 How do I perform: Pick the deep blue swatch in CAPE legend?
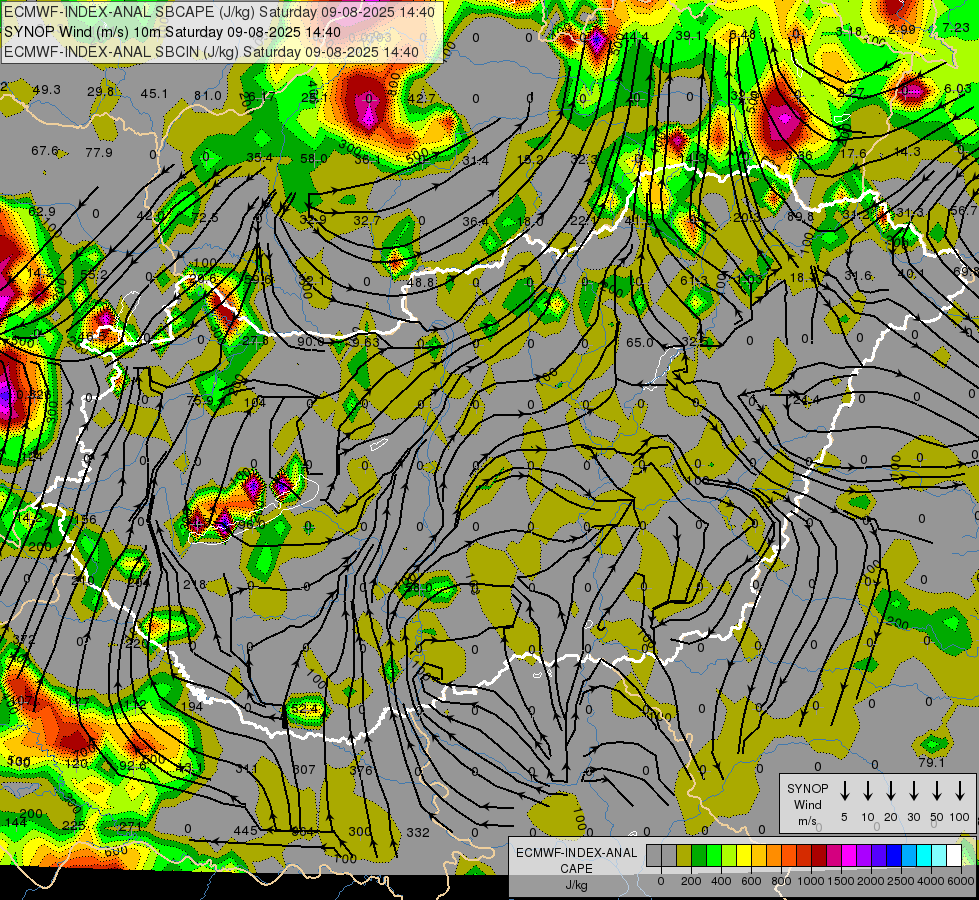pos(894,855)
